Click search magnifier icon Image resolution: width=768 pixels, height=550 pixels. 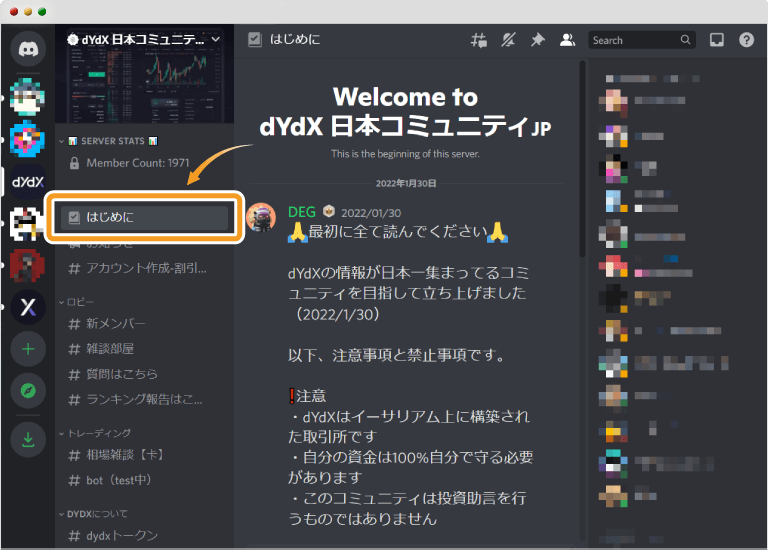[685, 40]
